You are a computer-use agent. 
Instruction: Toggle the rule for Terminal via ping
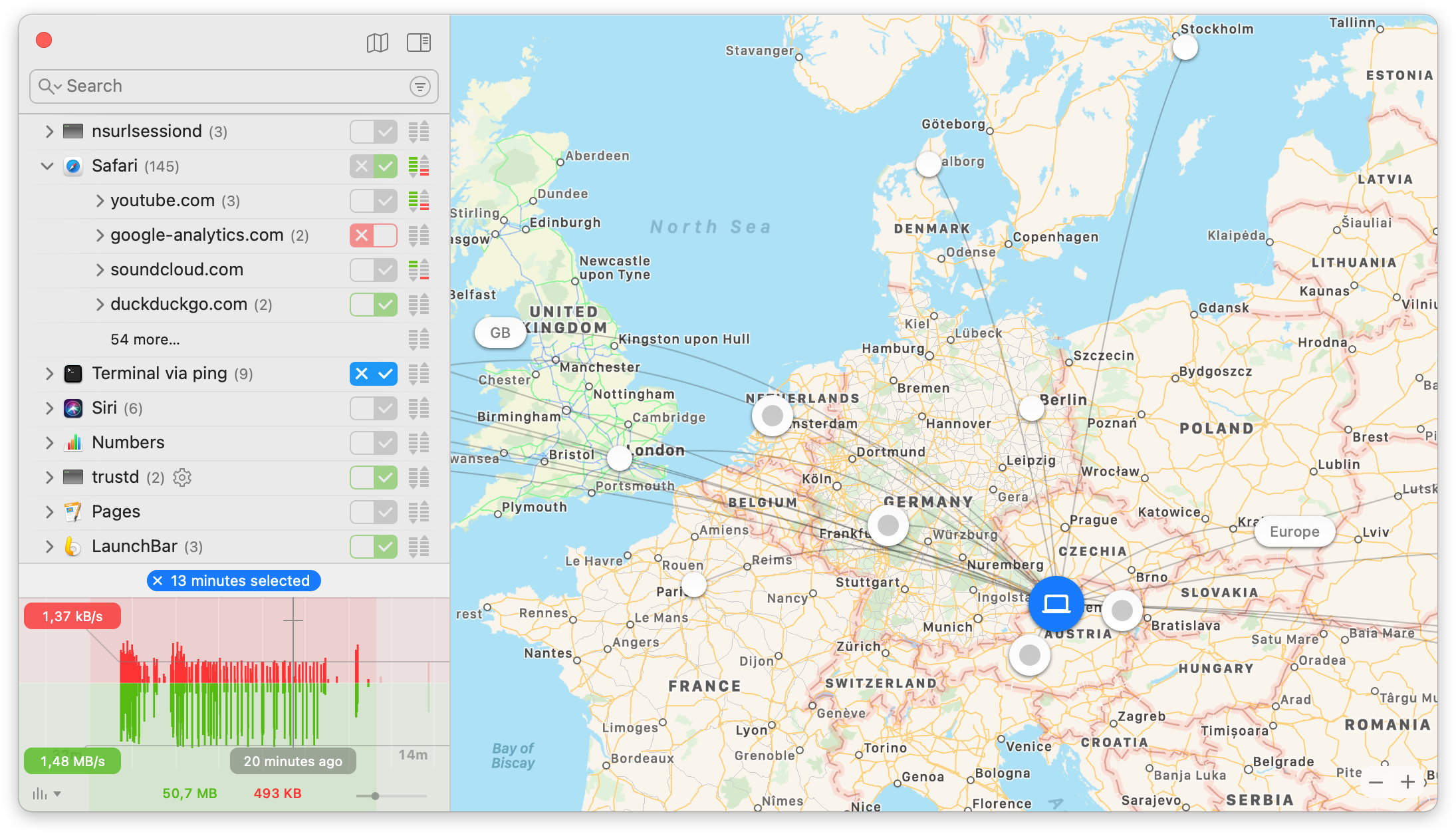click(374, 374)
